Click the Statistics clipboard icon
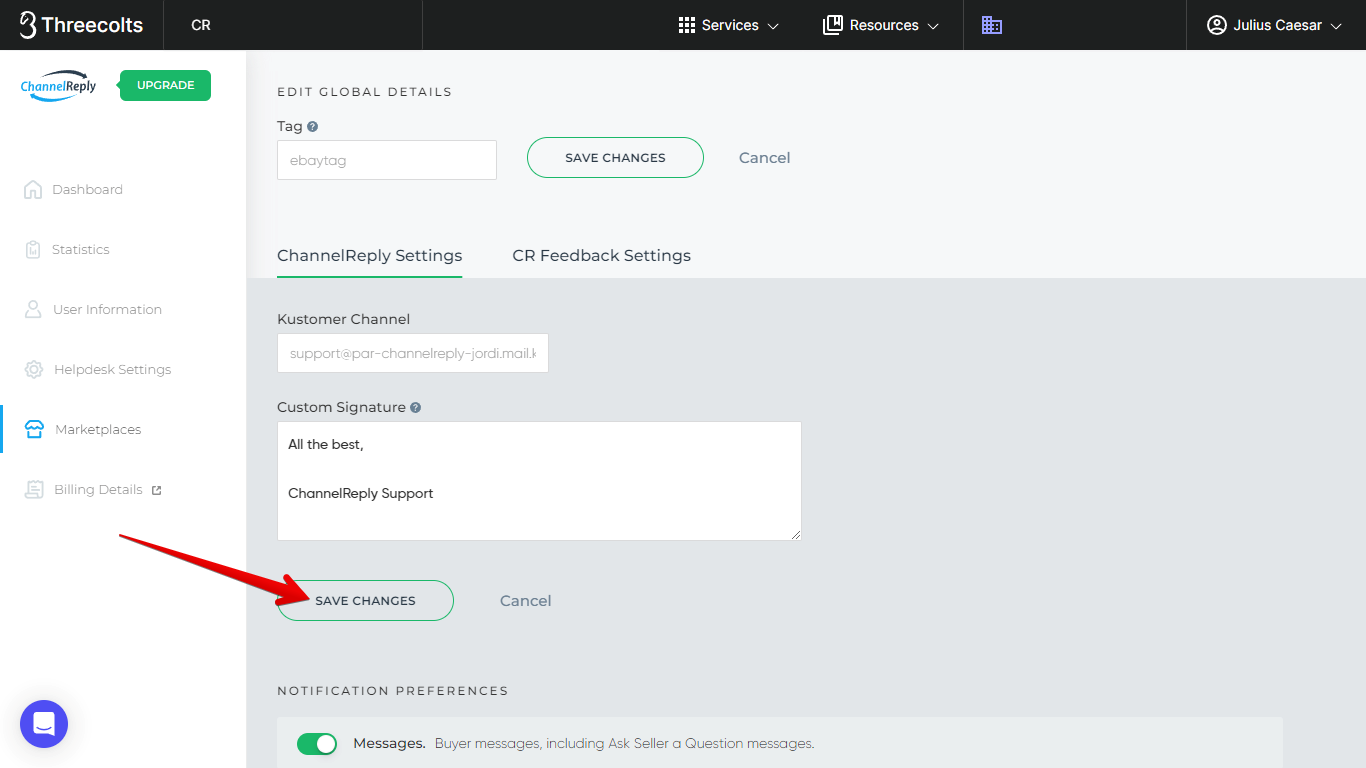The width and height of the screenshot is (1366, 768). point(33,249)
